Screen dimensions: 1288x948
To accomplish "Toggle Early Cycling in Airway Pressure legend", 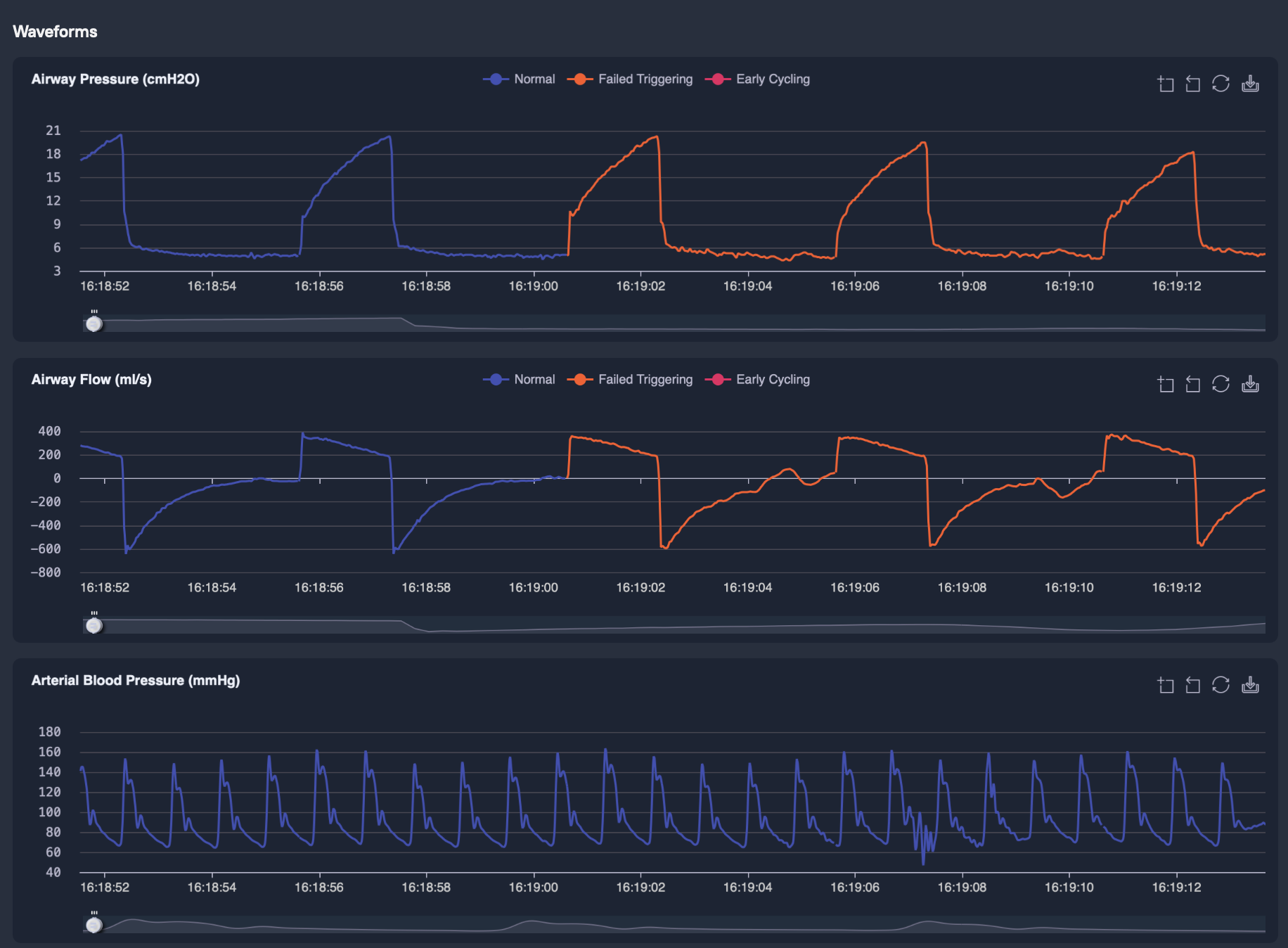I will (x=758, y=79).
